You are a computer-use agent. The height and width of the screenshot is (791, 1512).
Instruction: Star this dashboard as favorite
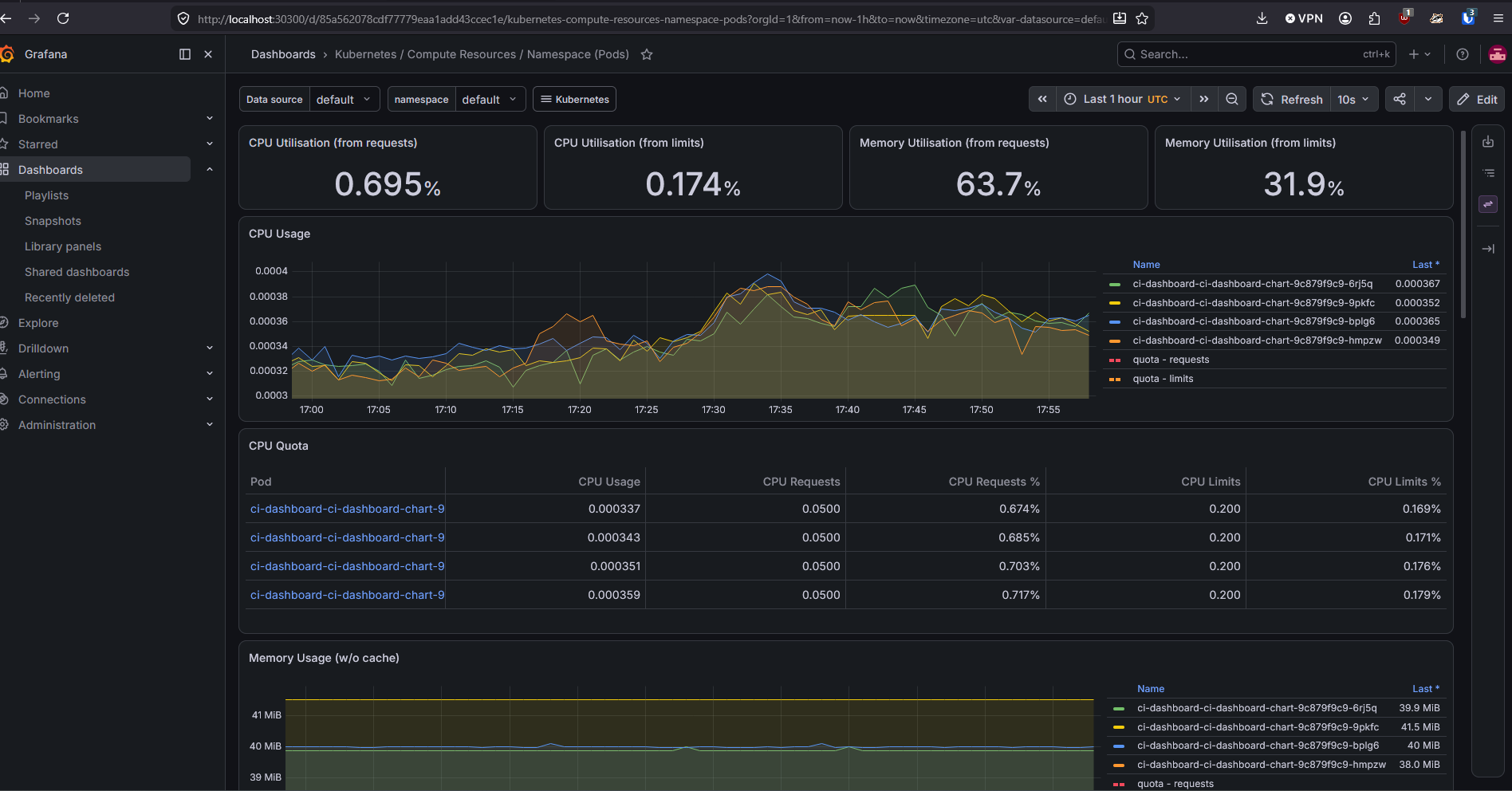[x=647, y=54]
